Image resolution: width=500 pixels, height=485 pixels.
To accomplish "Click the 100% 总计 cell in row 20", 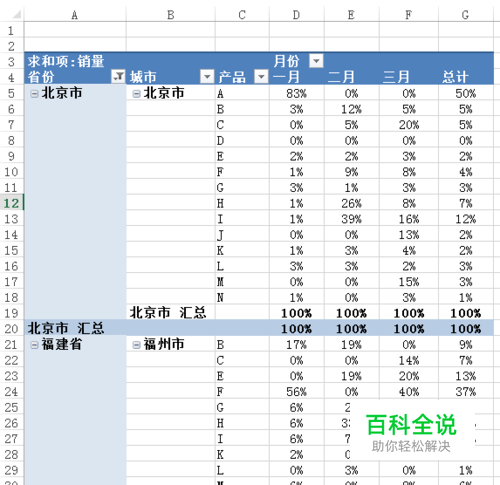I will coord(465,329).
